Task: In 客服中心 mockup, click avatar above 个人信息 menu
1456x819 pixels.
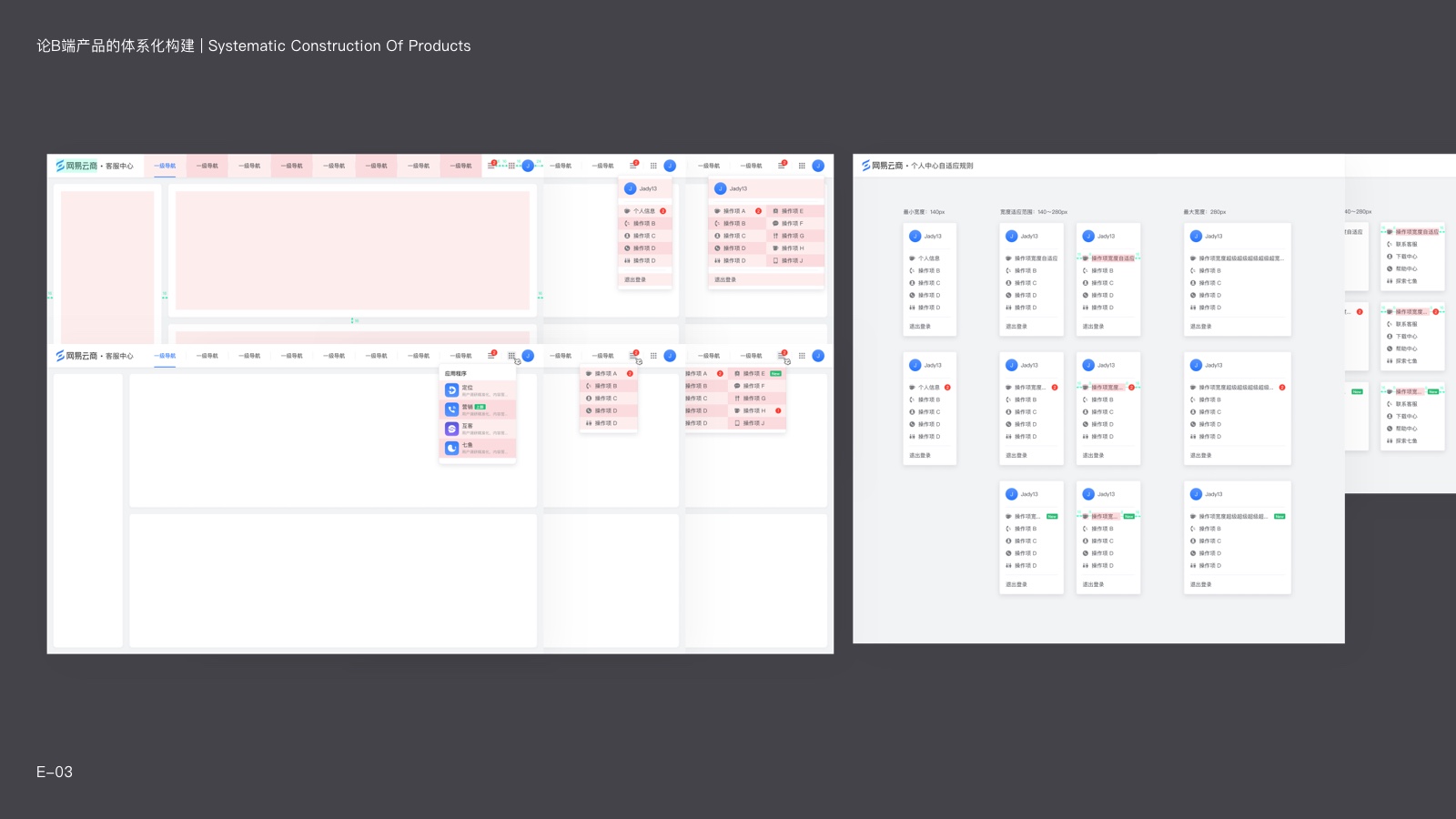Action: point(670,166)
